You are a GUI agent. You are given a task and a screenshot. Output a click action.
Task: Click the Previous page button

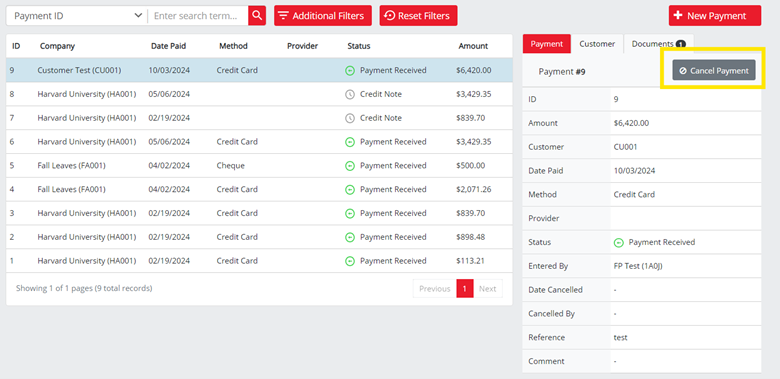pyautogui.click(x=435, y=288)
